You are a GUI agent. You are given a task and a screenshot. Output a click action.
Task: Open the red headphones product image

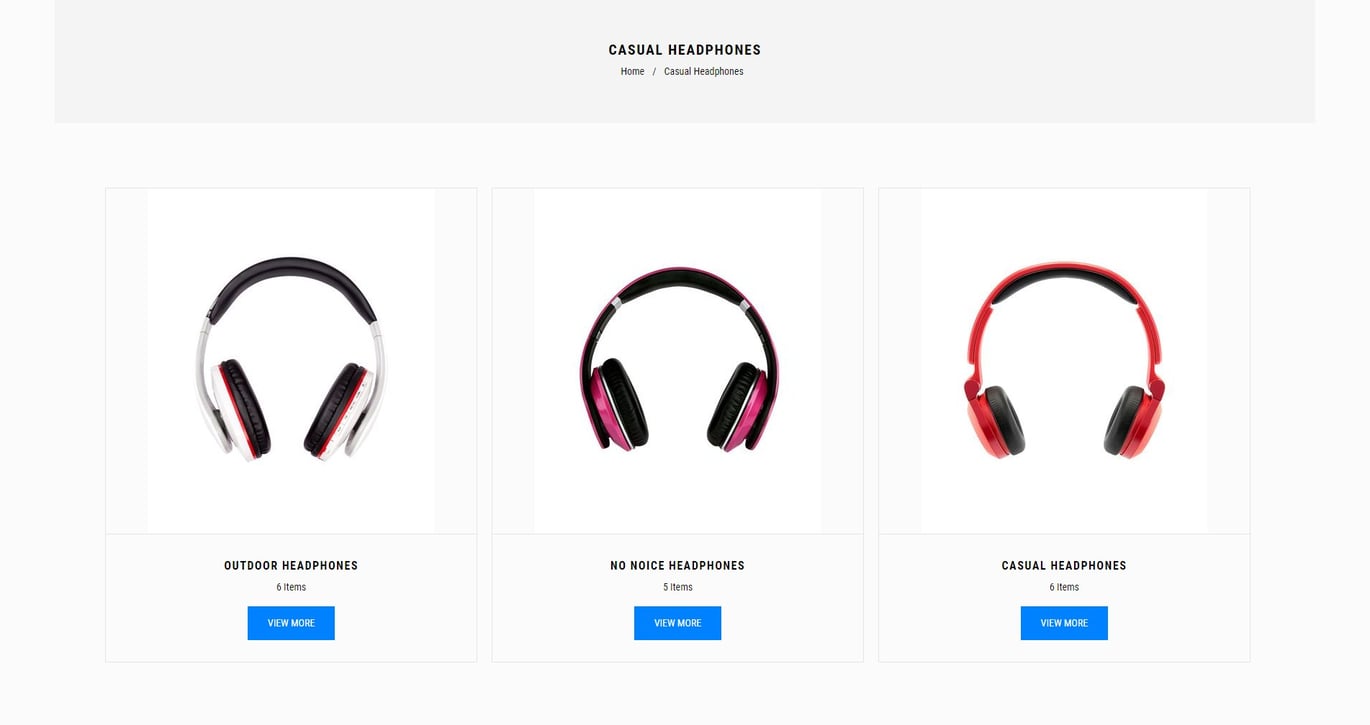[1064, 361]
